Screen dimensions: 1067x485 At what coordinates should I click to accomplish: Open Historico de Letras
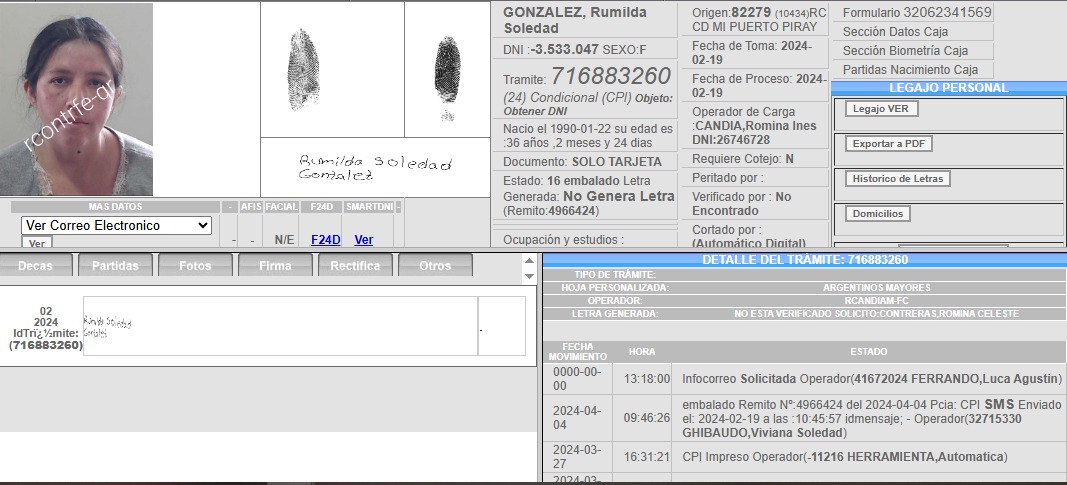pos(898,179)
